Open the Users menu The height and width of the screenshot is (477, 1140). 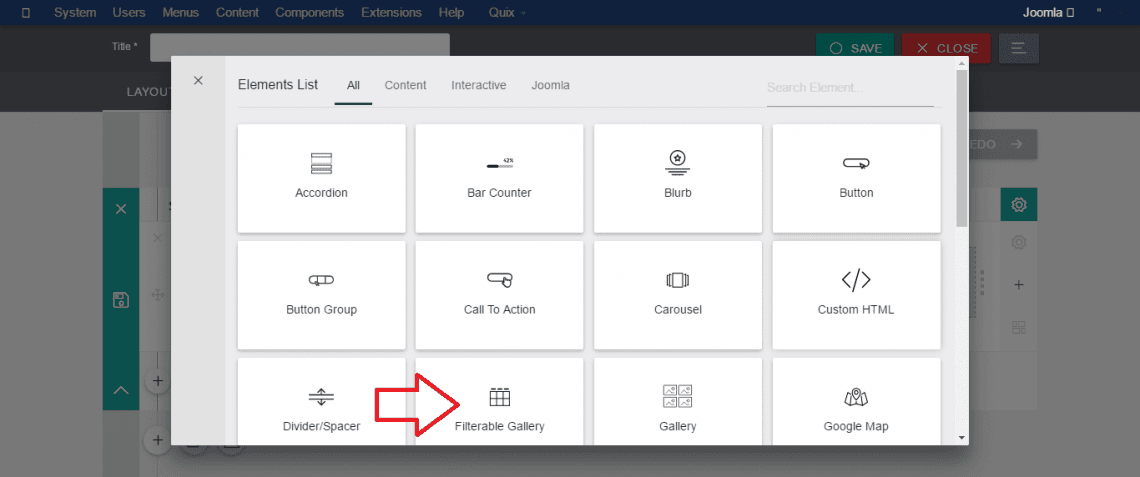coord(129,12)
